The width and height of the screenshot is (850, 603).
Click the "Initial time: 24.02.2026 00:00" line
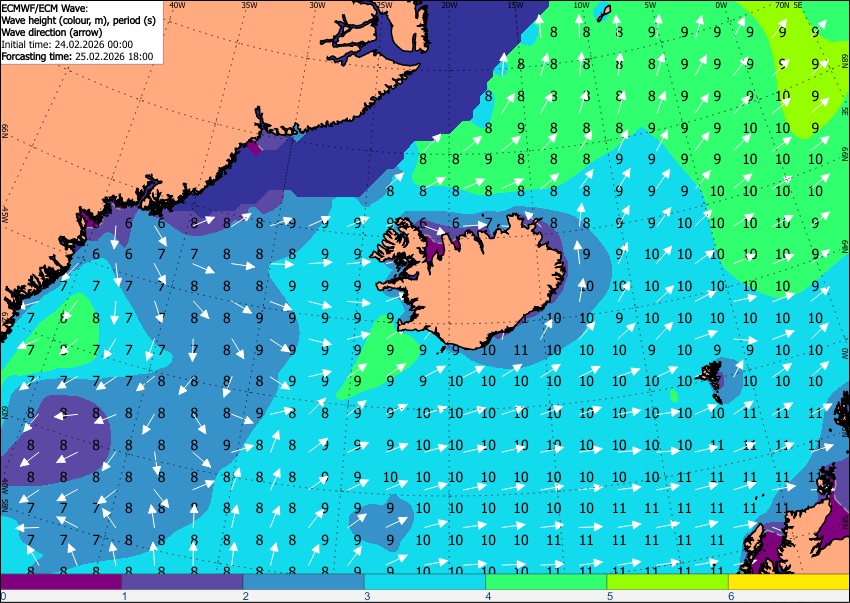(67, 44)
